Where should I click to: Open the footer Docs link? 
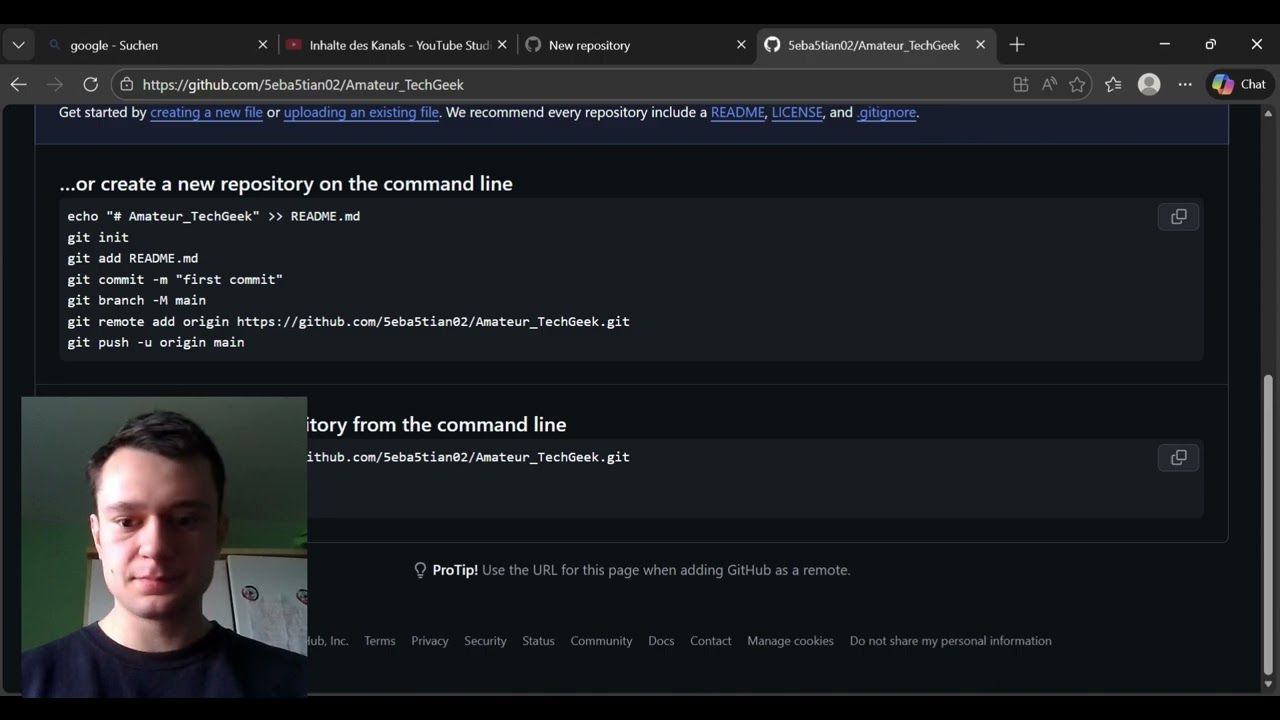[x=661, y=641]
